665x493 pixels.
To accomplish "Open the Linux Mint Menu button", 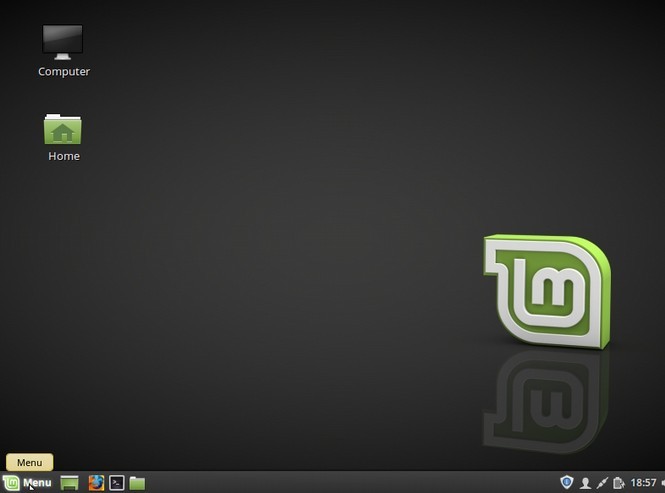I will (27, 483).
